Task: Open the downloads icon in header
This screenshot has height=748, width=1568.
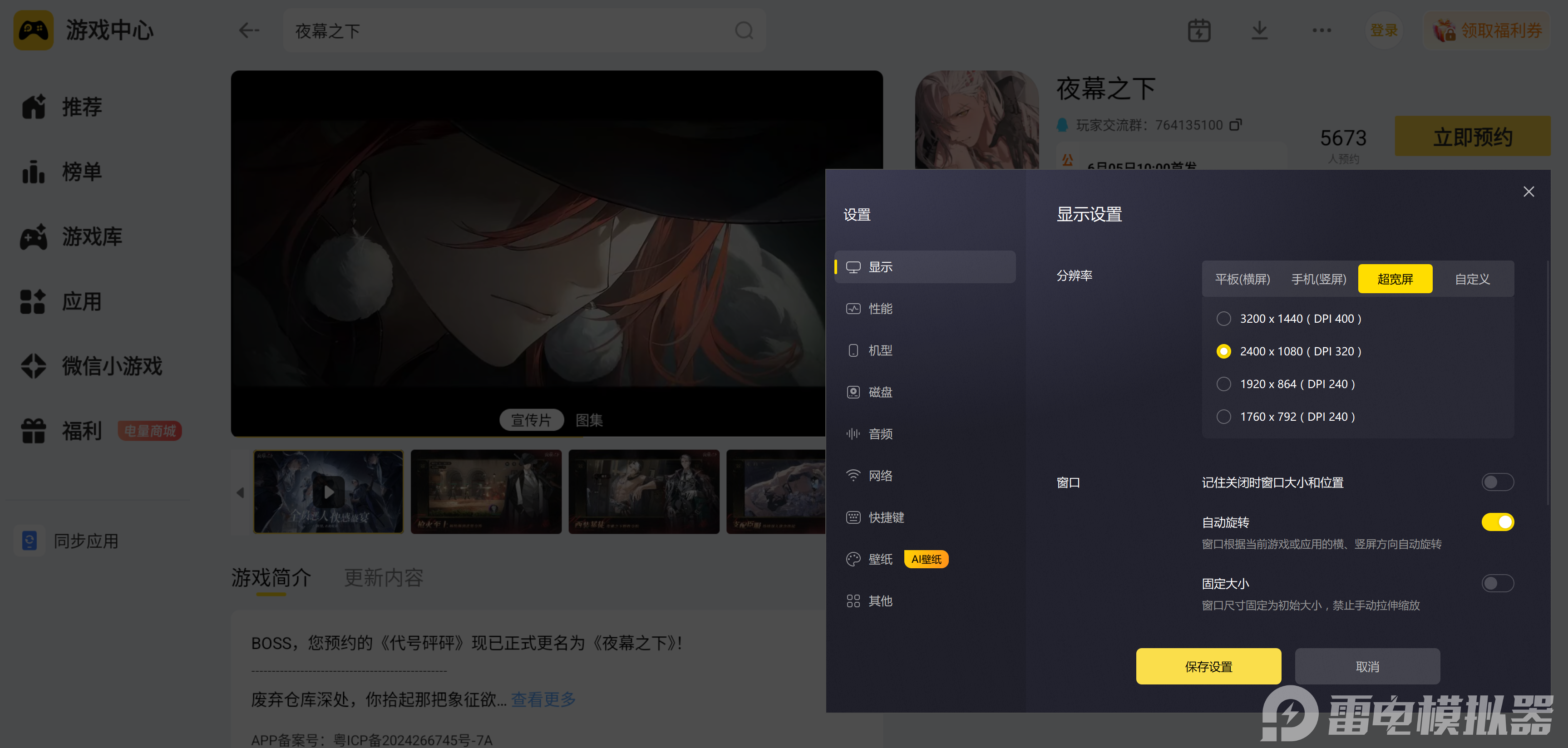Action: click(1259, 30)
